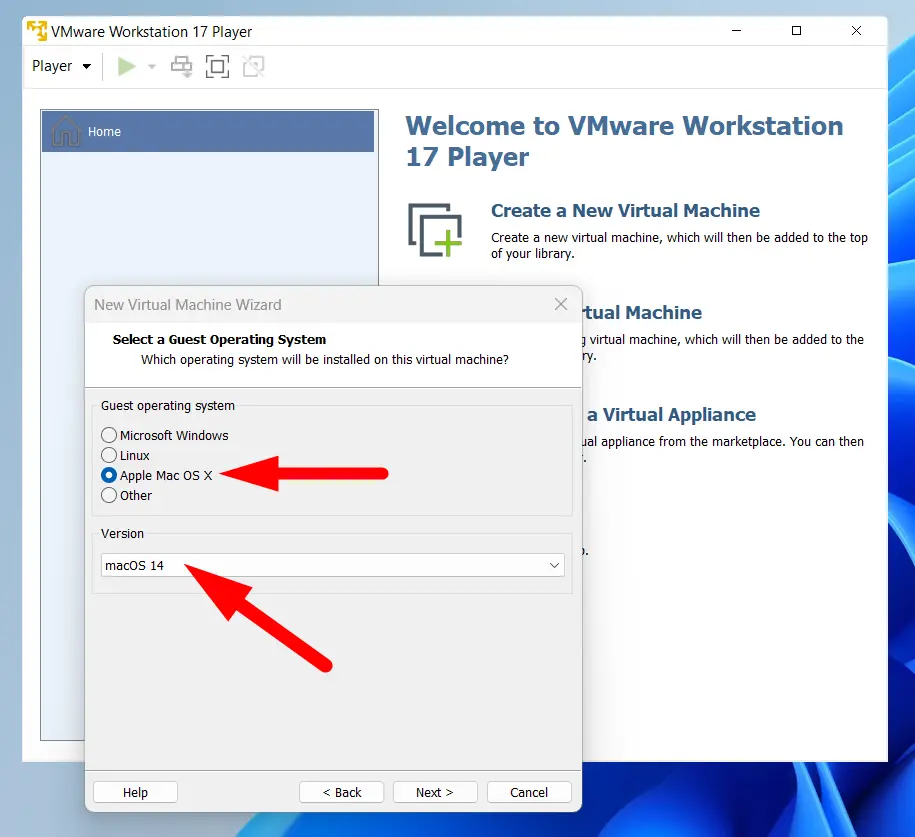Select the Linux radio button

click(109, 455)
